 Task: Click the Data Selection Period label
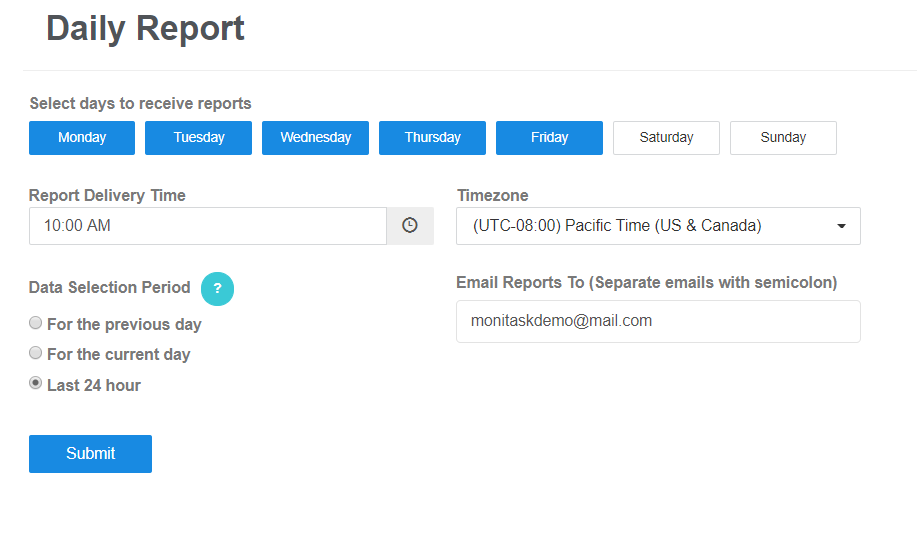point(109,288)
